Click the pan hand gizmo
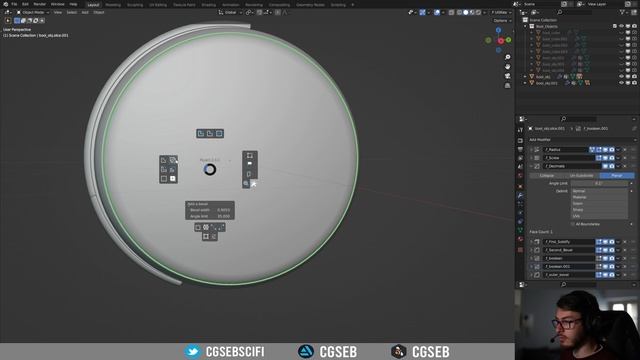The height and width of the screenshot is (360, 640). 507,67
